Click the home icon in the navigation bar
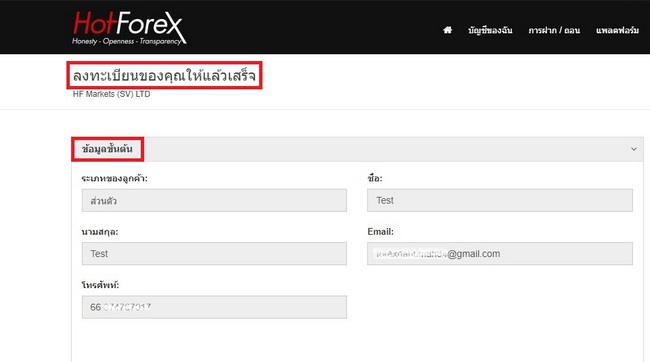This screenshot has height=362, width=650. click(447, 30)
